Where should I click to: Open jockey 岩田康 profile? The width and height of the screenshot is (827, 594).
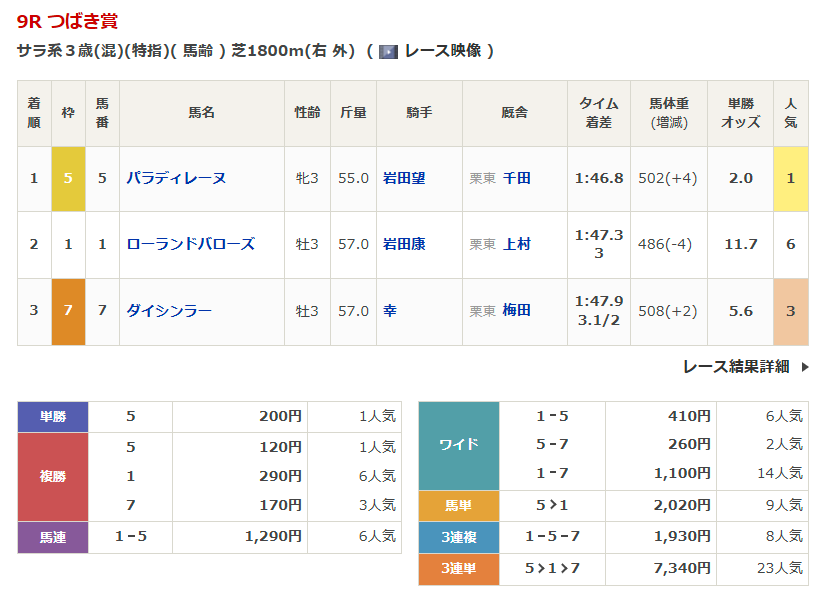click(404, 244)
